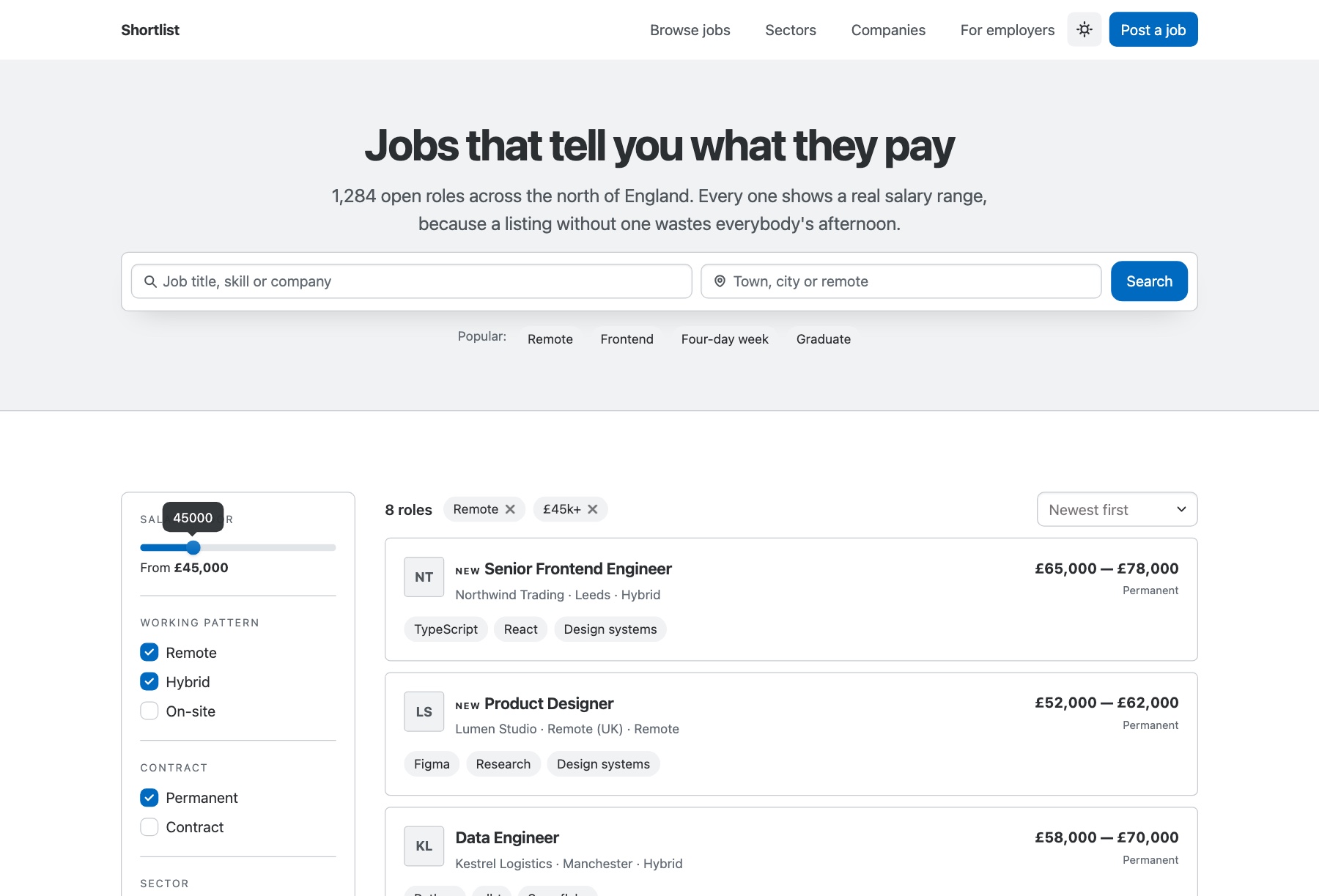Remove the £45k+ filter chip
The image size is (1319, 896).
[x=593, y=509]
